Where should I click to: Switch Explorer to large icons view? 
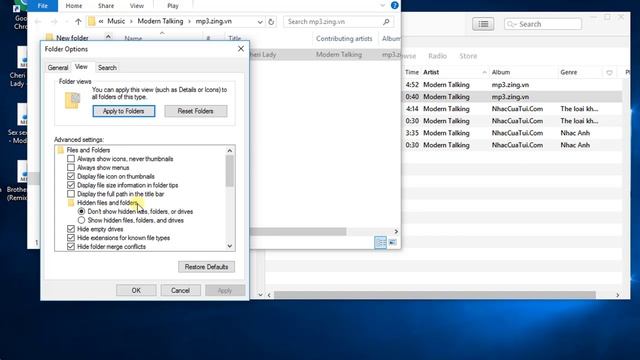(x=393, y=242)
